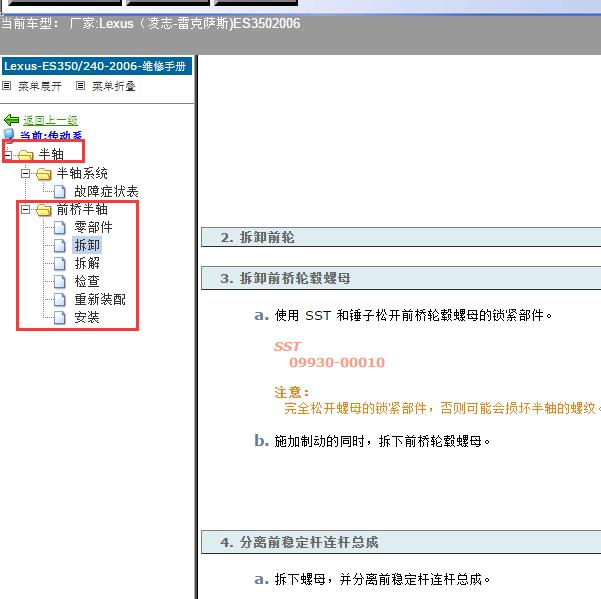
Task: Open the 拆解 page
Action: [x=87, y=263]
